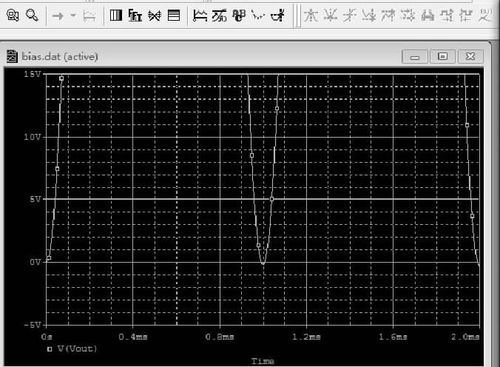
Task: Toggle the Log X Axis button
Action: (x=116, y=15)
